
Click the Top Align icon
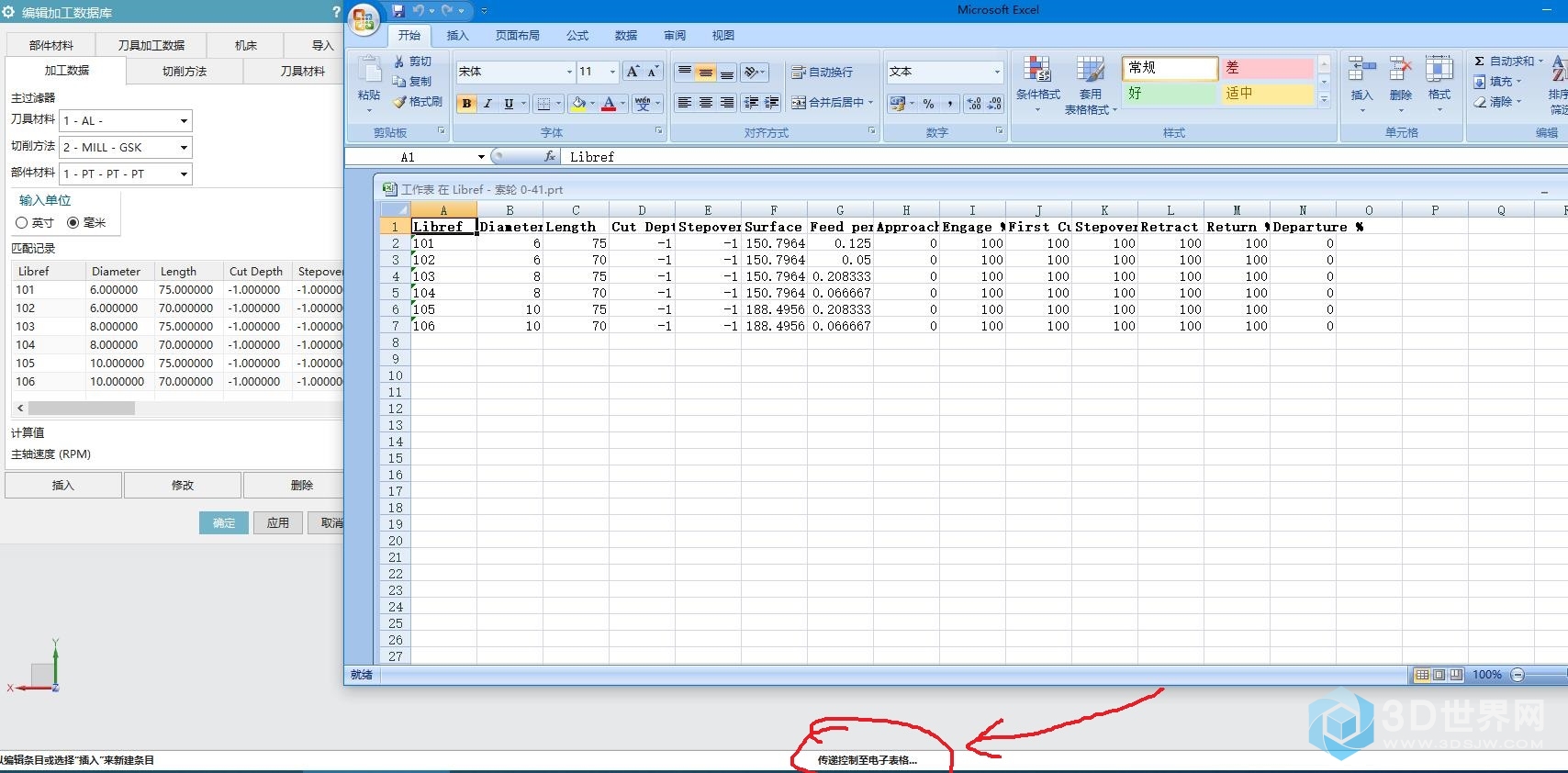pyautogui.click(x=685, y=73)
